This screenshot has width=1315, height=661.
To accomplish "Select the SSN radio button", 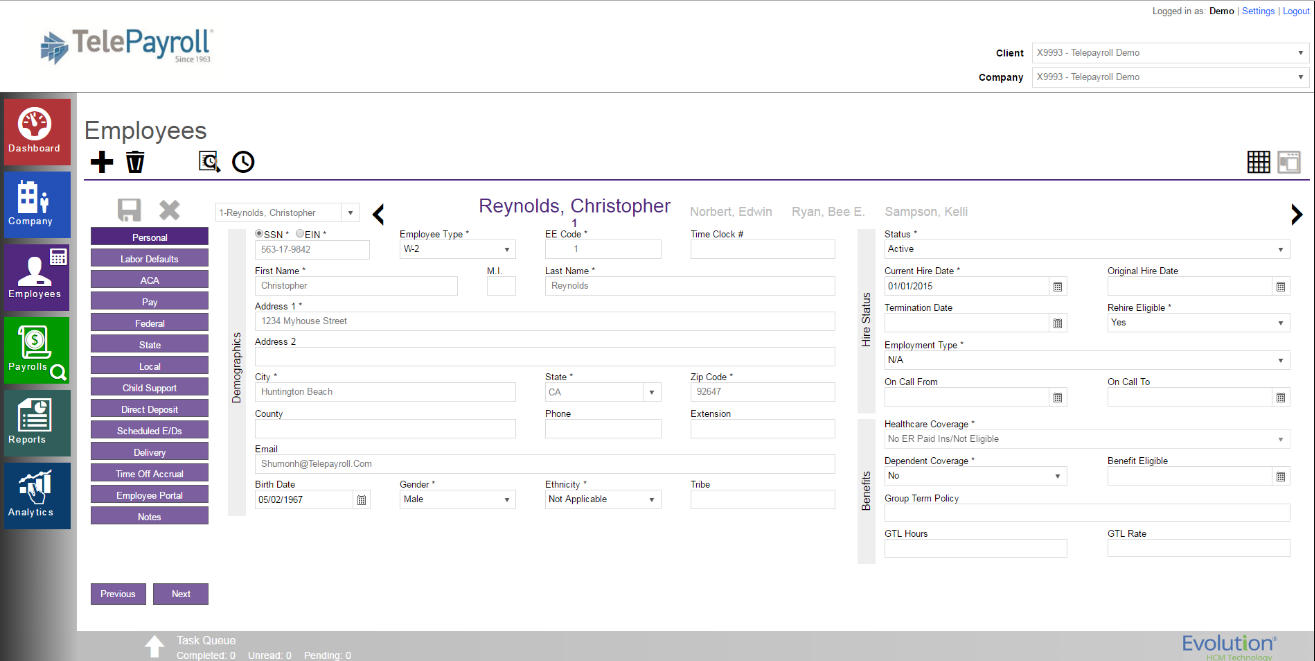I will (260, 233).
